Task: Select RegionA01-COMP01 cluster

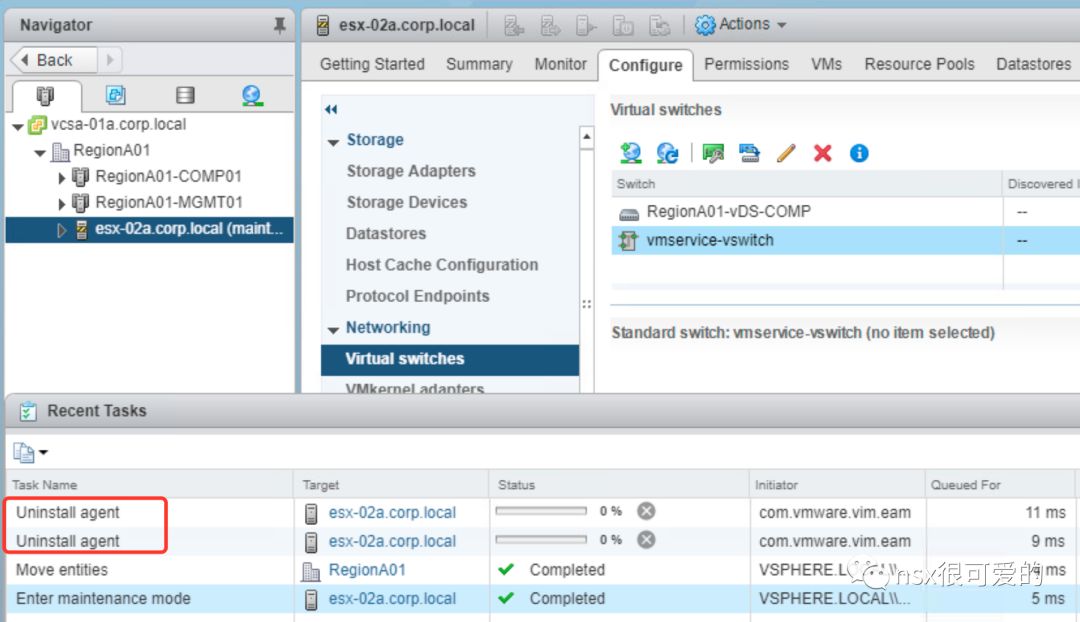Action: click(x=168, y=176)
